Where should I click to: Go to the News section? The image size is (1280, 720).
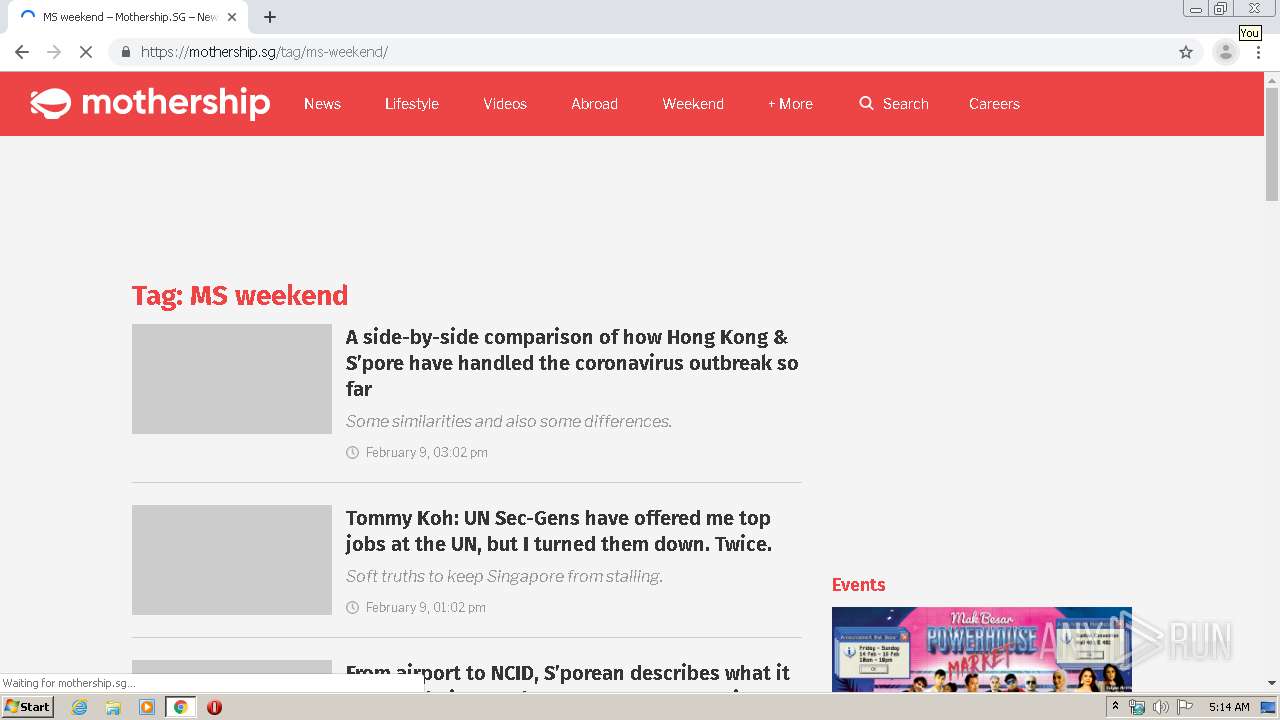click(x=322, y=104)
